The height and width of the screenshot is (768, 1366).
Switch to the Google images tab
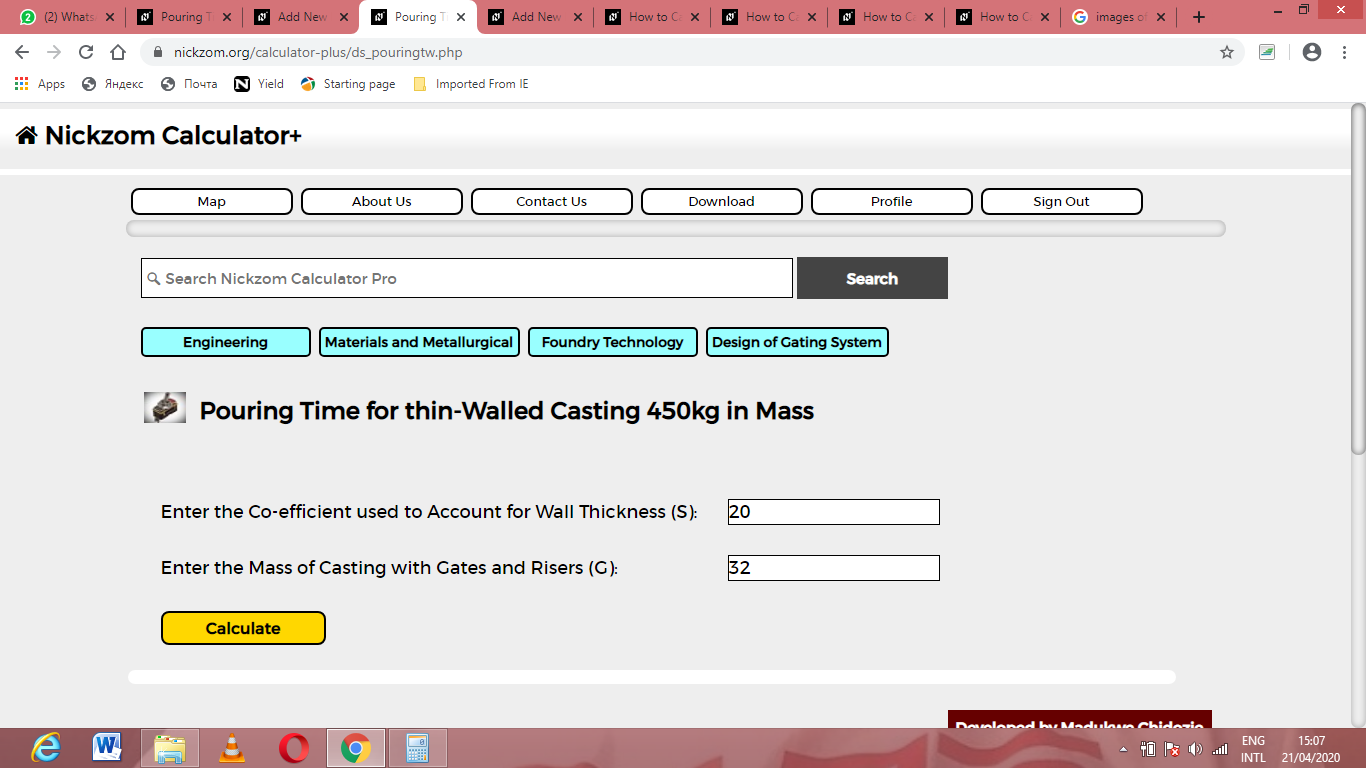pyautogui.click(x=1119, y=17)
